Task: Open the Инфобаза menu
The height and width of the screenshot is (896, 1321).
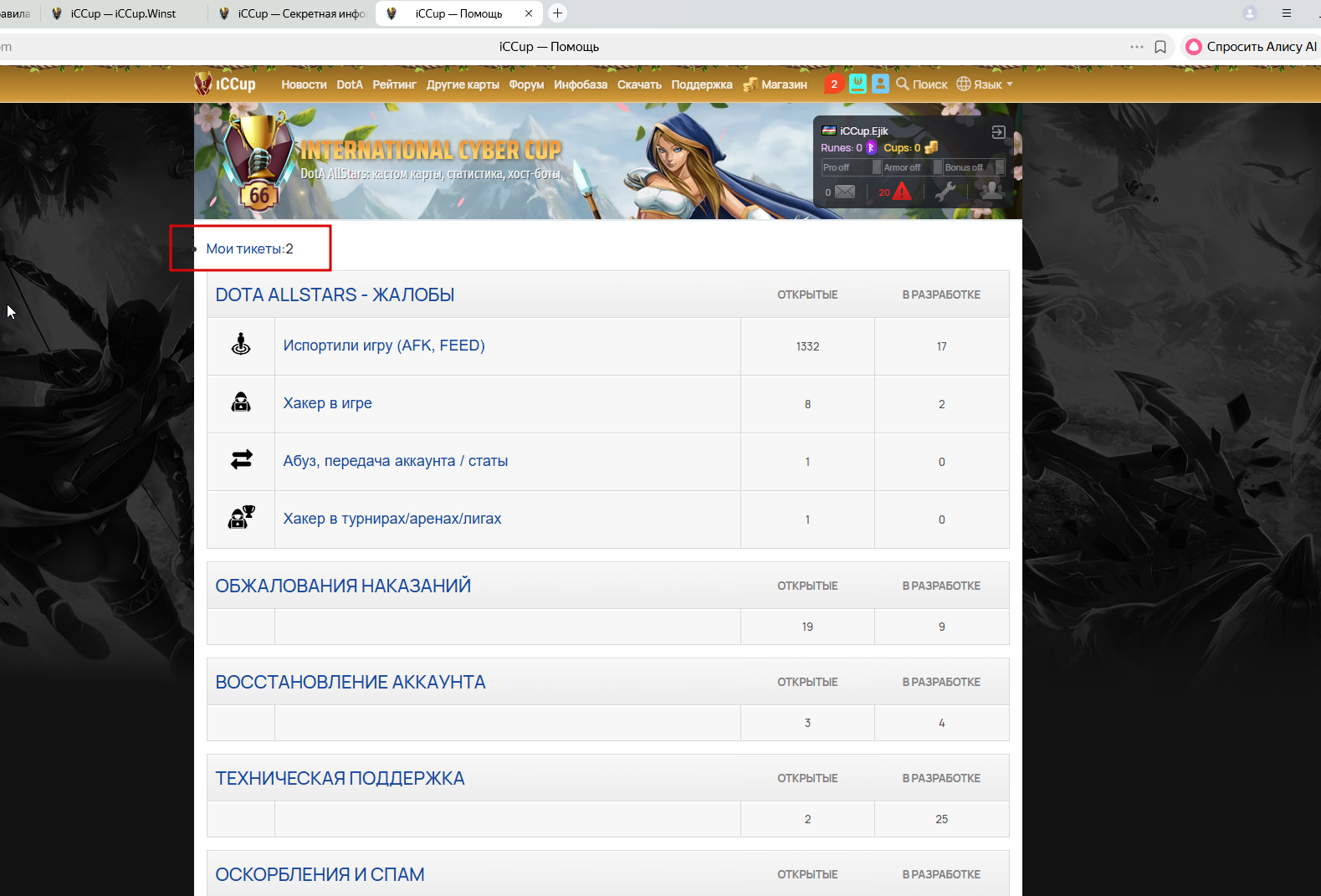Action: coord(581,84)
